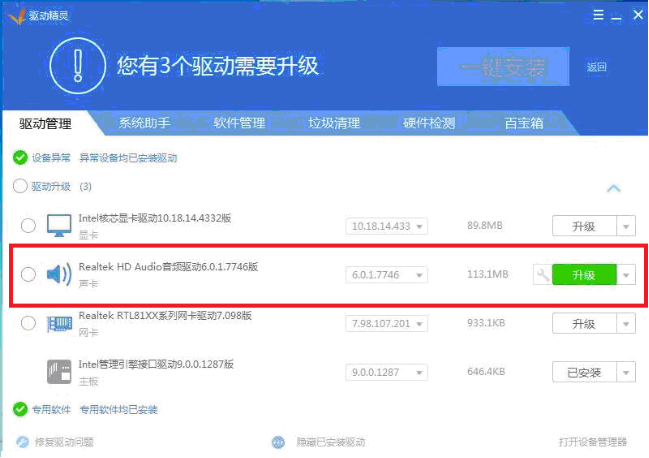Expand arrow beside Intel显卡 升级 button
The image size is (649, 458).
[626, 226]
